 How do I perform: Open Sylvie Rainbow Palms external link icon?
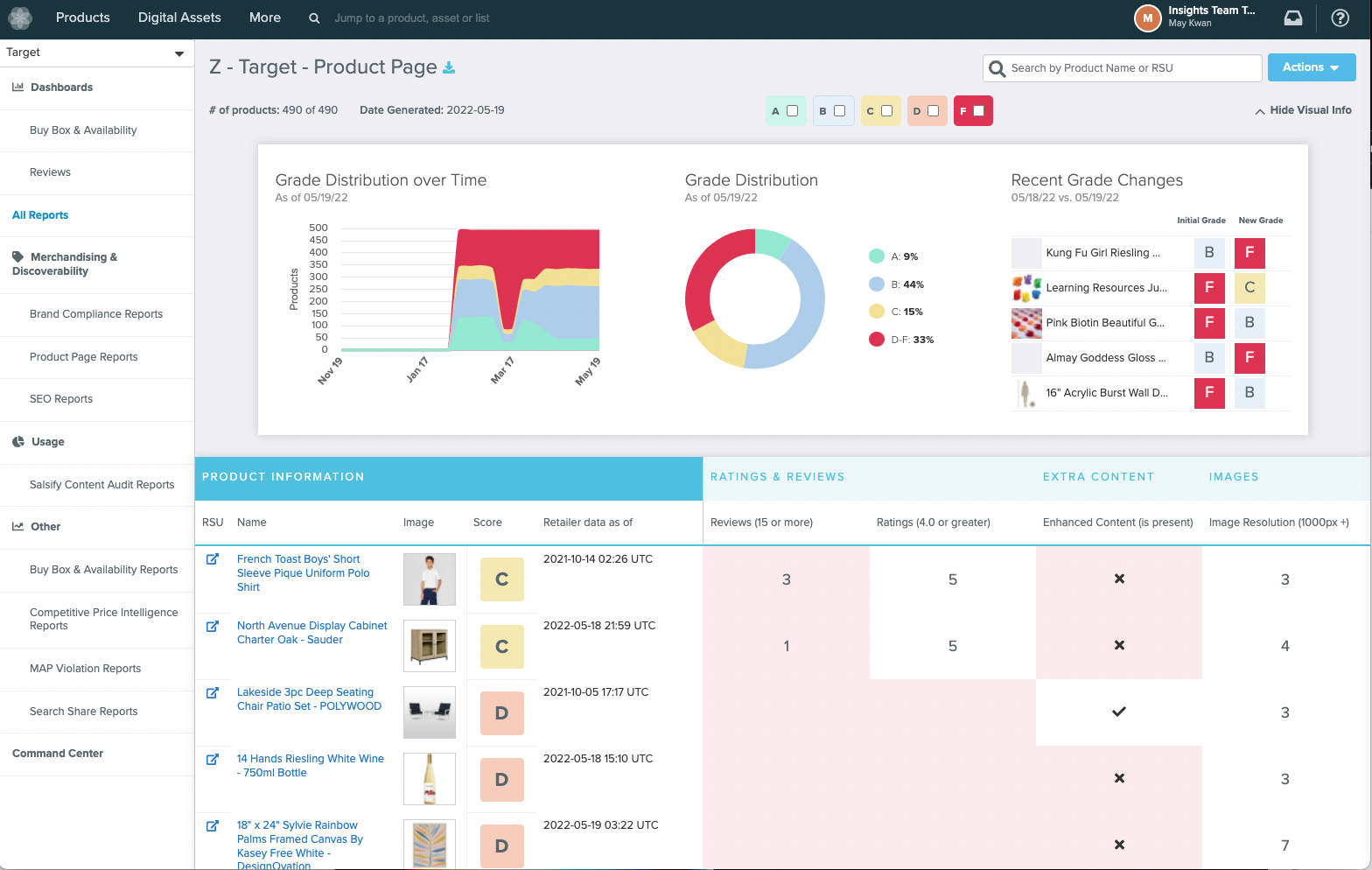pyautogui.click(x=212, y=824)
